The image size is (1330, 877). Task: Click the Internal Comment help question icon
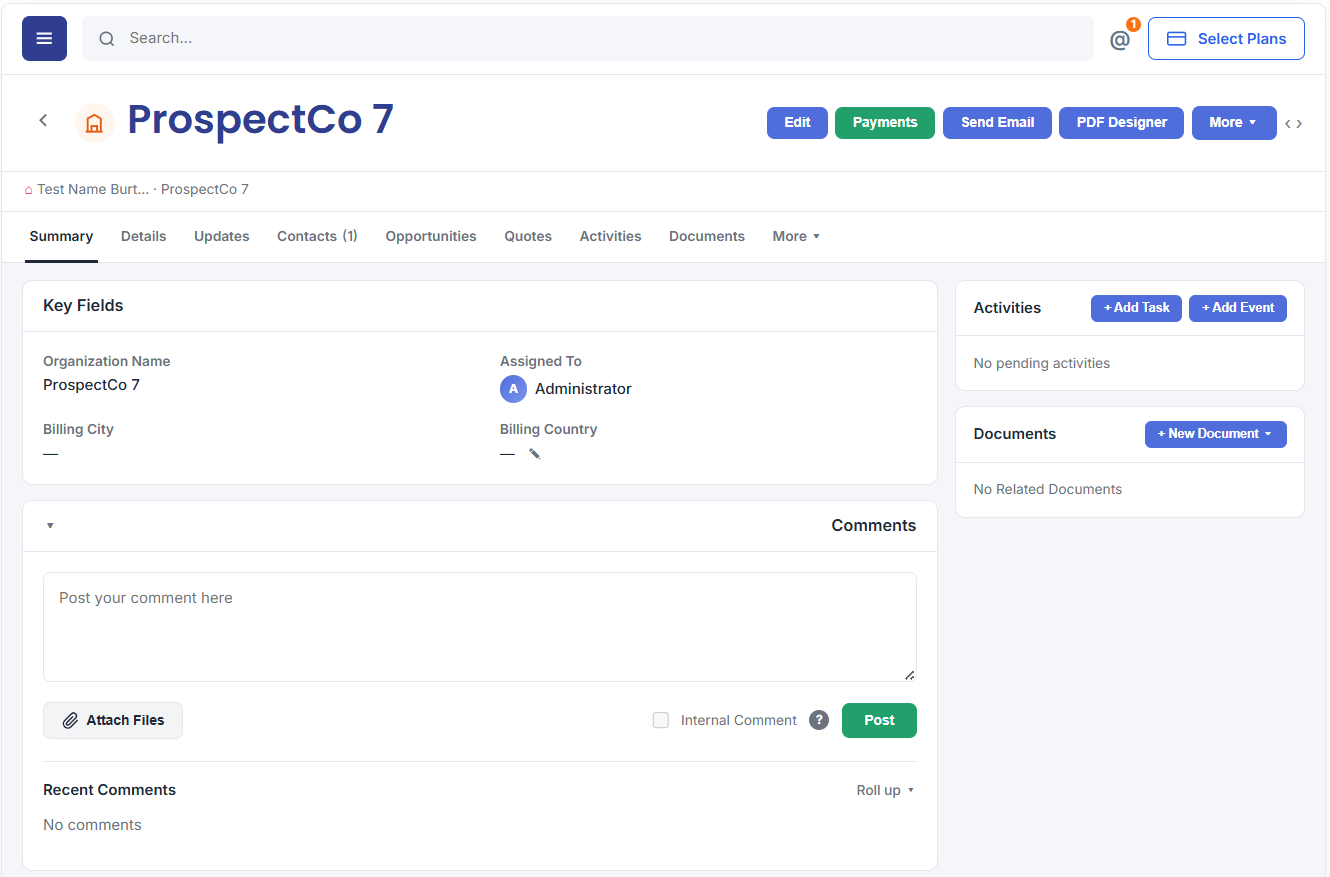(819, 720)
